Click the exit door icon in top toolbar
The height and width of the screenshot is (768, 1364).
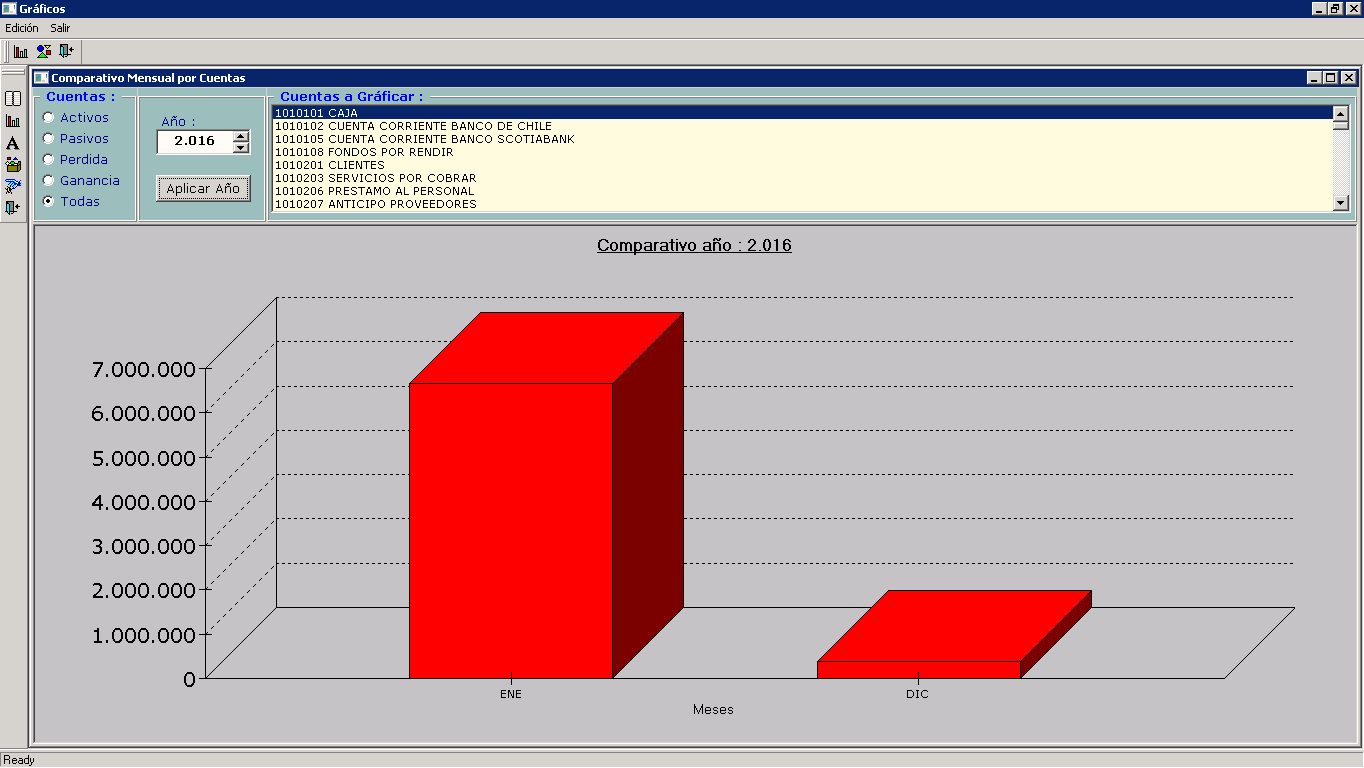66,51
